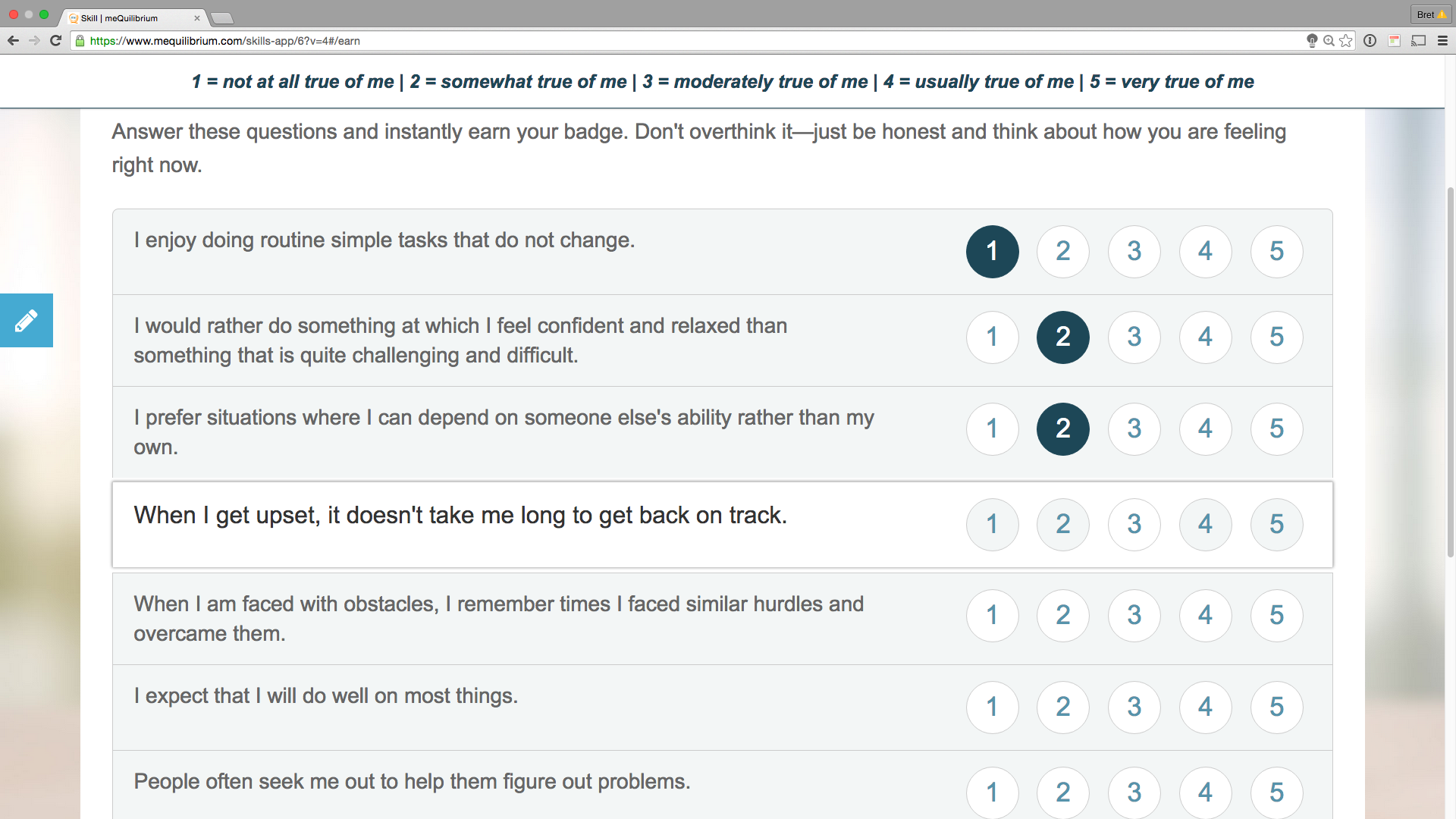Go back using the browser back arrow
Screen dimensions: 1456x819
[13, 41]
